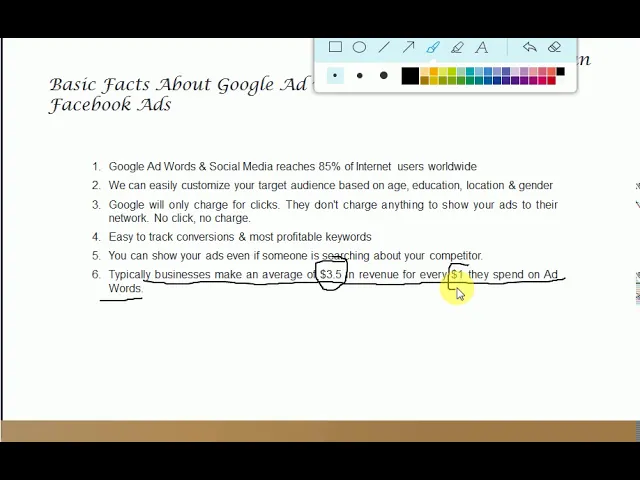Pick the bright red swatch ending the bottom row
640x480 pixels.
pyautogui.click(x=551, y=80)
